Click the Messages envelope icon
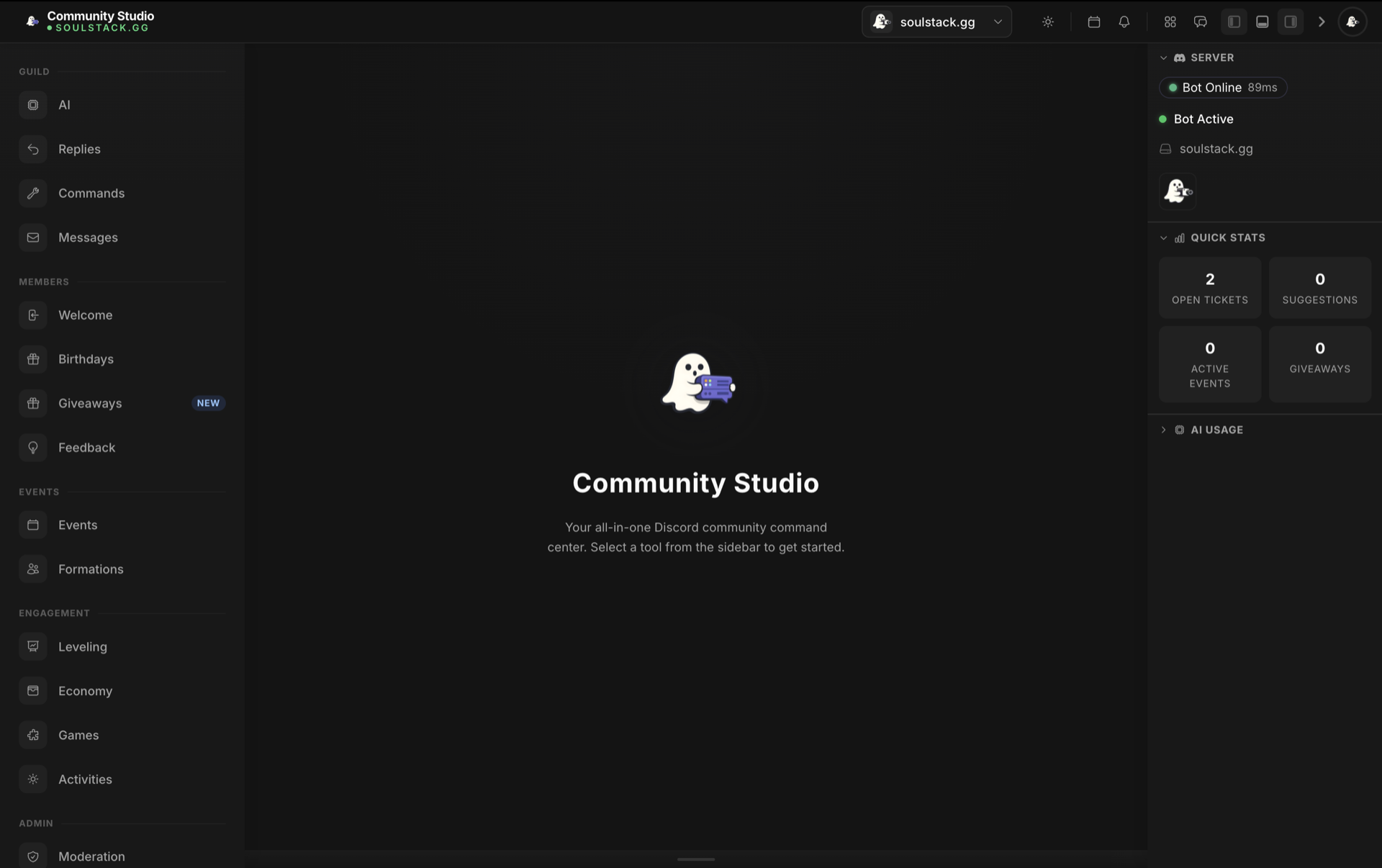This screenshot has width=1382, height=868. (33, 238)
